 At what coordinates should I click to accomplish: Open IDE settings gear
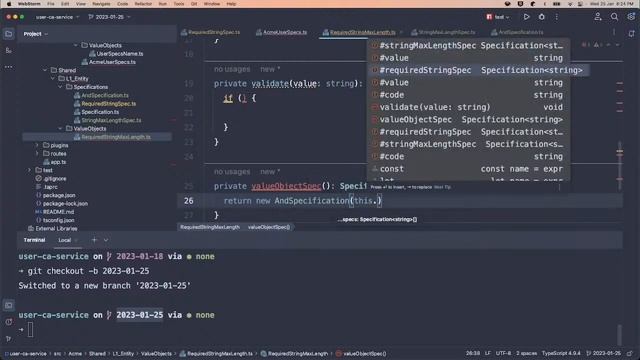[x=631, y=17]
